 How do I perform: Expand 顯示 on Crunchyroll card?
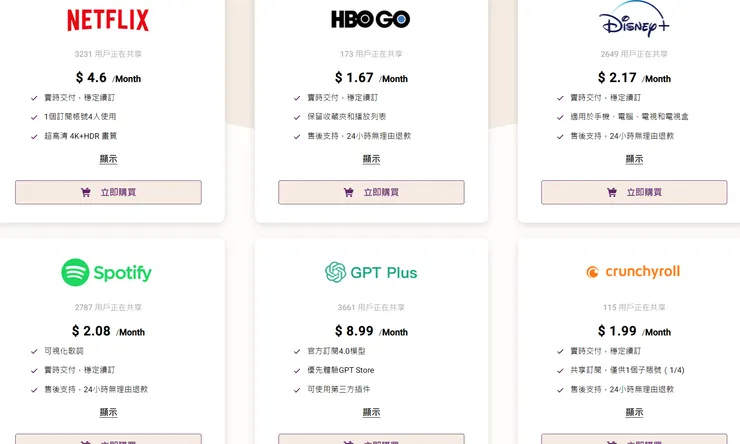pyautogui.click(x=634, y=412)
